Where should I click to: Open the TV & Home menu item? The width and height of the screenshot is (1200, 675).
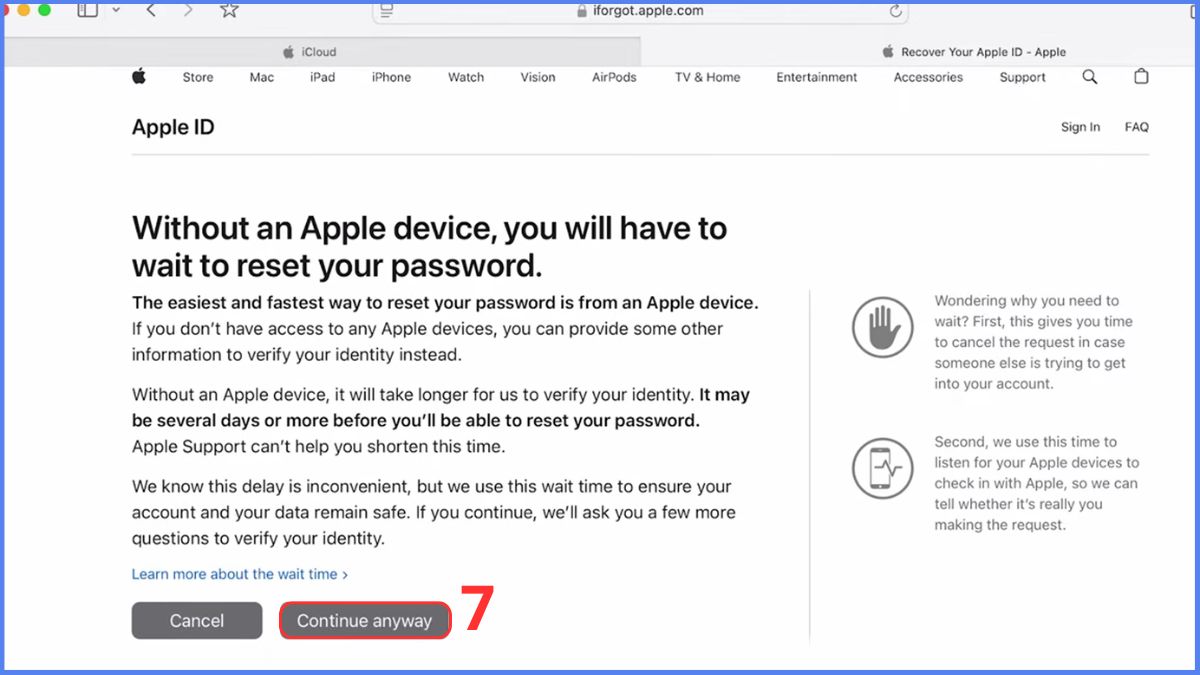point(708,77)
